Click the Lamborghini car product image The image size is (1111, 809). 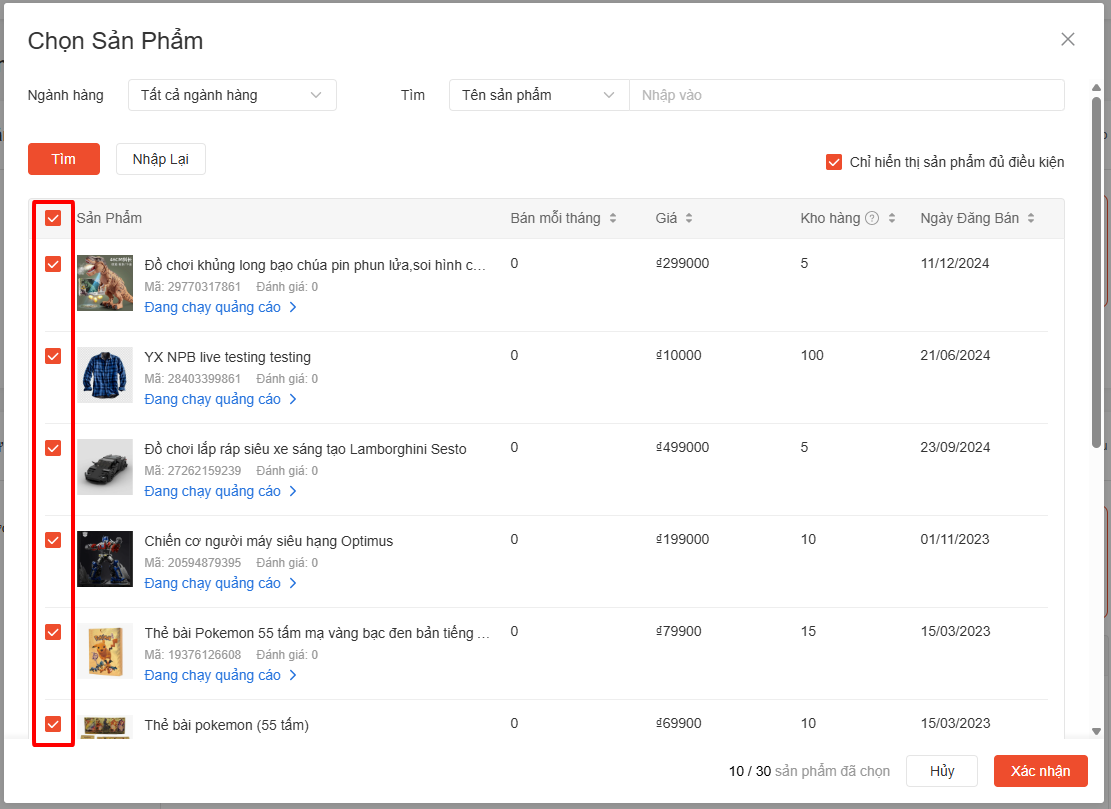(105, 467)
